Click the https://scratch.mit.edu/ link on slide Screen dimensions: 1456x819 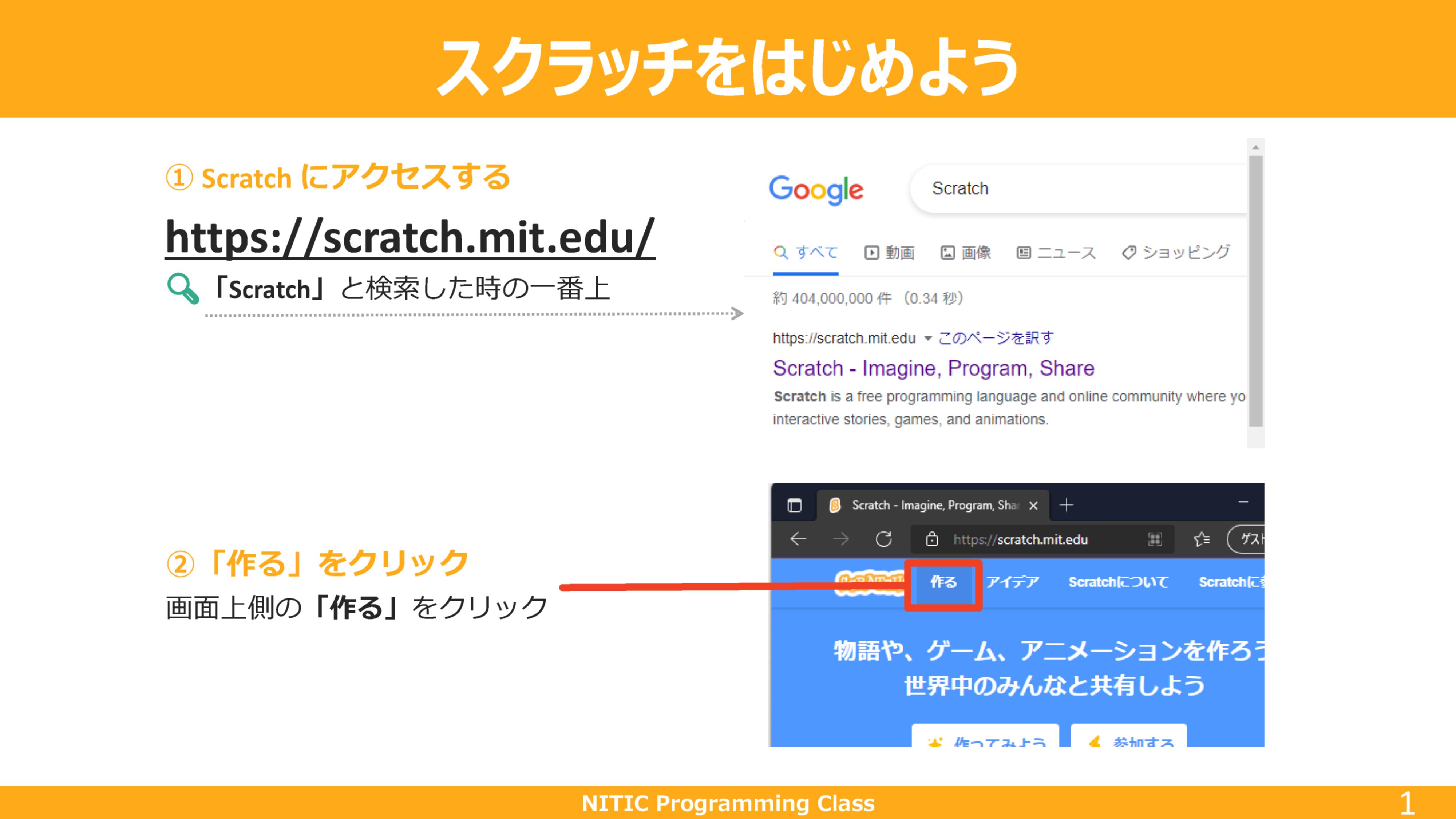pos(410,238)
